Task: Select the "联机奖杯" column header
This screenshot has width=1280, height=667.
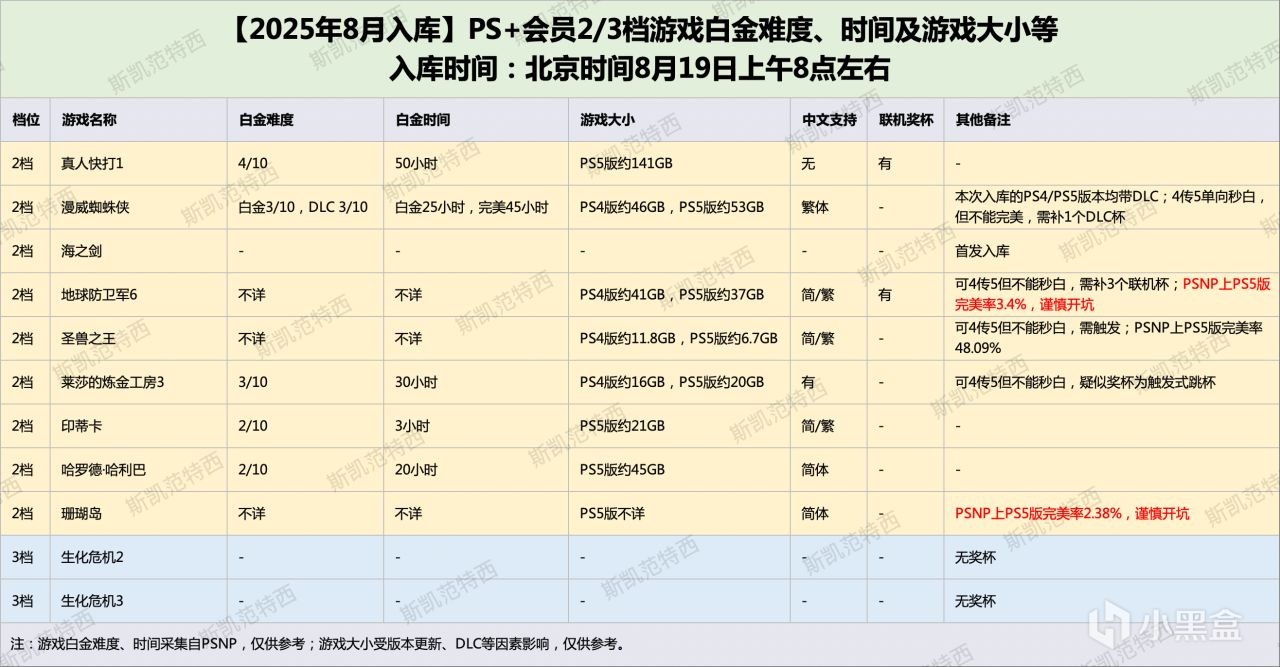Action: pos(906,119)
